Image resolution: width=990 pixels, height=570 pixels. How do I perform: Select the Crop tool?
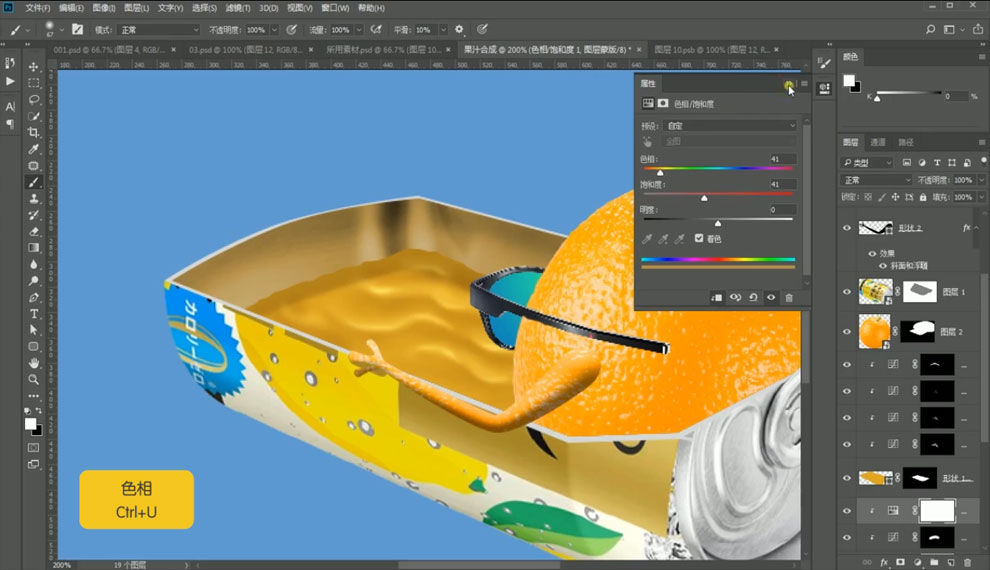(33, 133)
